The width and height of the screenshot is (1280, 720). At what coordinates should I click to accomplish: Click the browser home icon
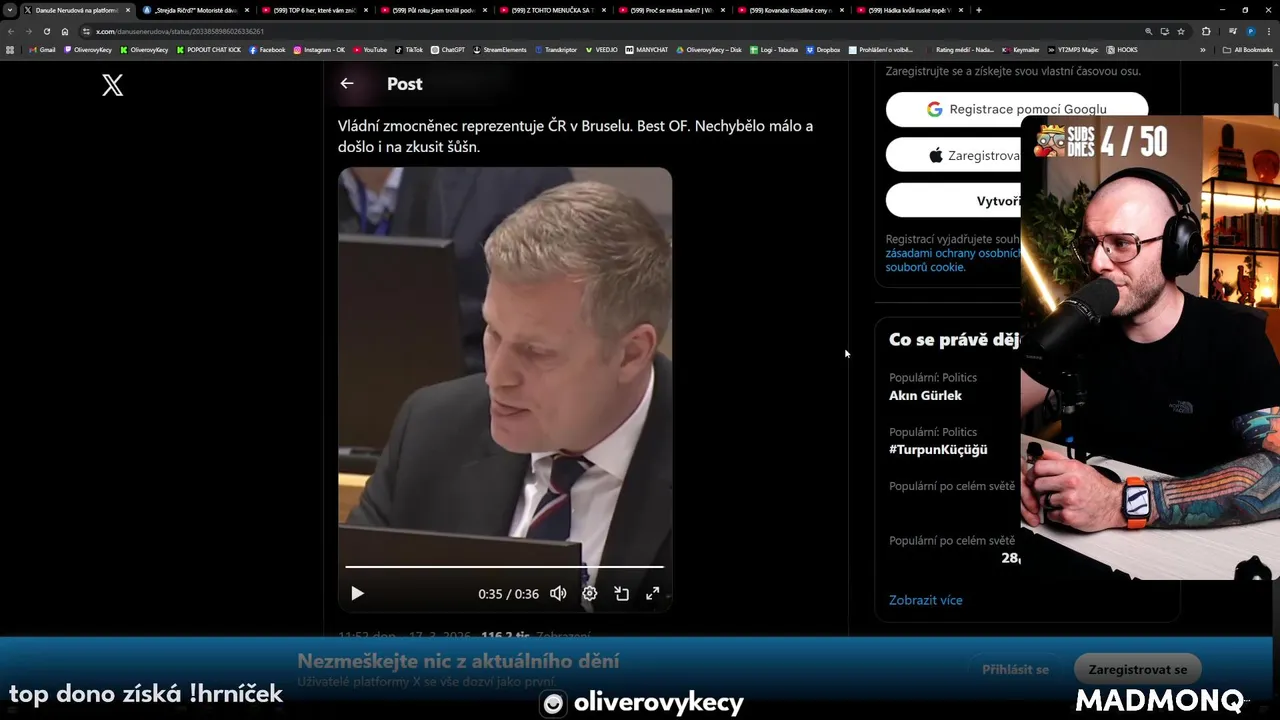click(x=65, y=31)
